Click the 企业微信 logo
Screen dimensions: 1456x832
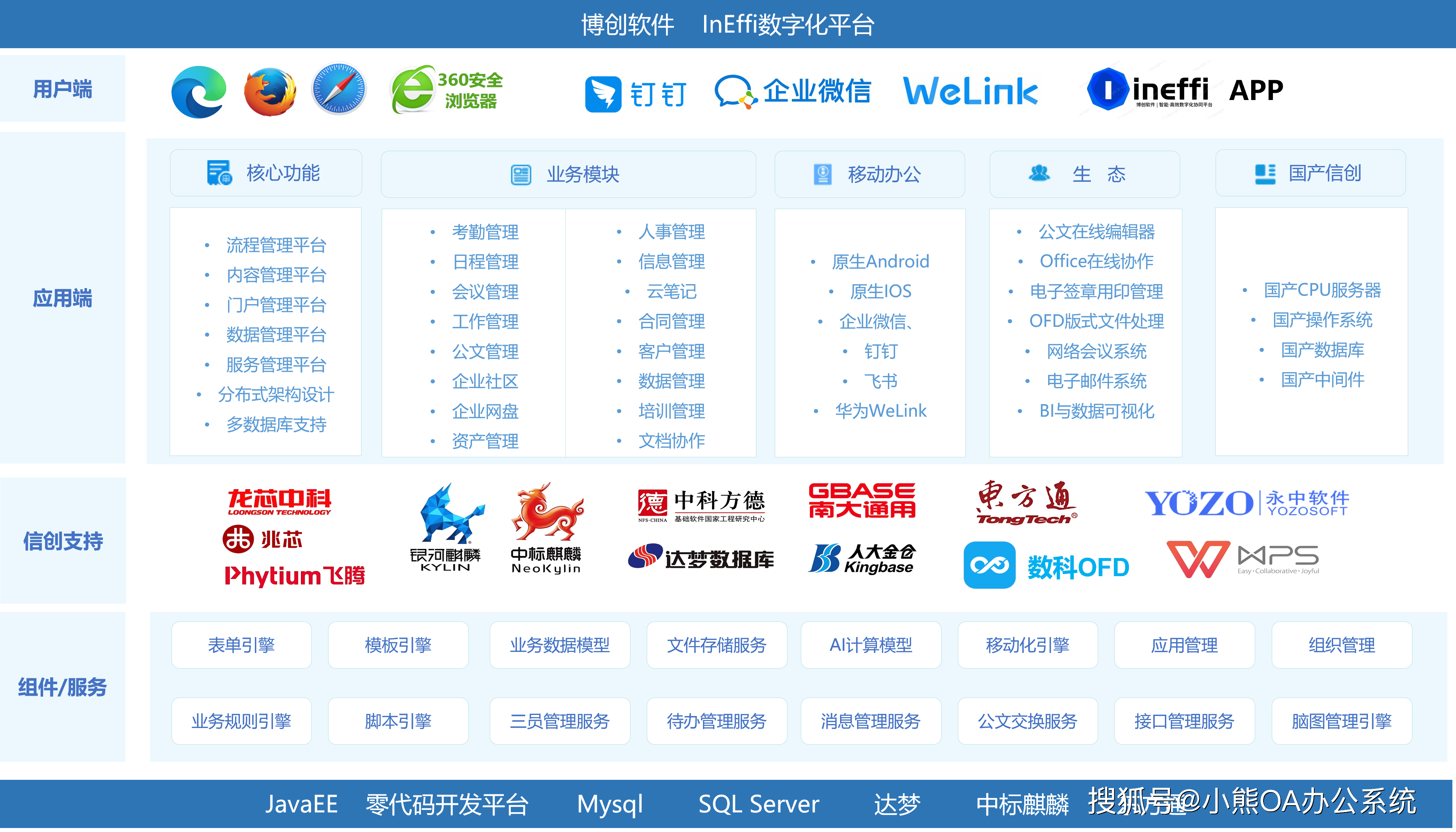pyautogui.click(x=792, y=91)
